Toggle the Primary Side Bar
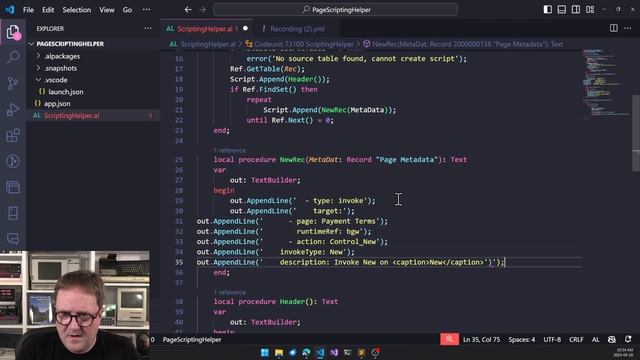Viewport: 640px width, 360px height. [548, 9]
